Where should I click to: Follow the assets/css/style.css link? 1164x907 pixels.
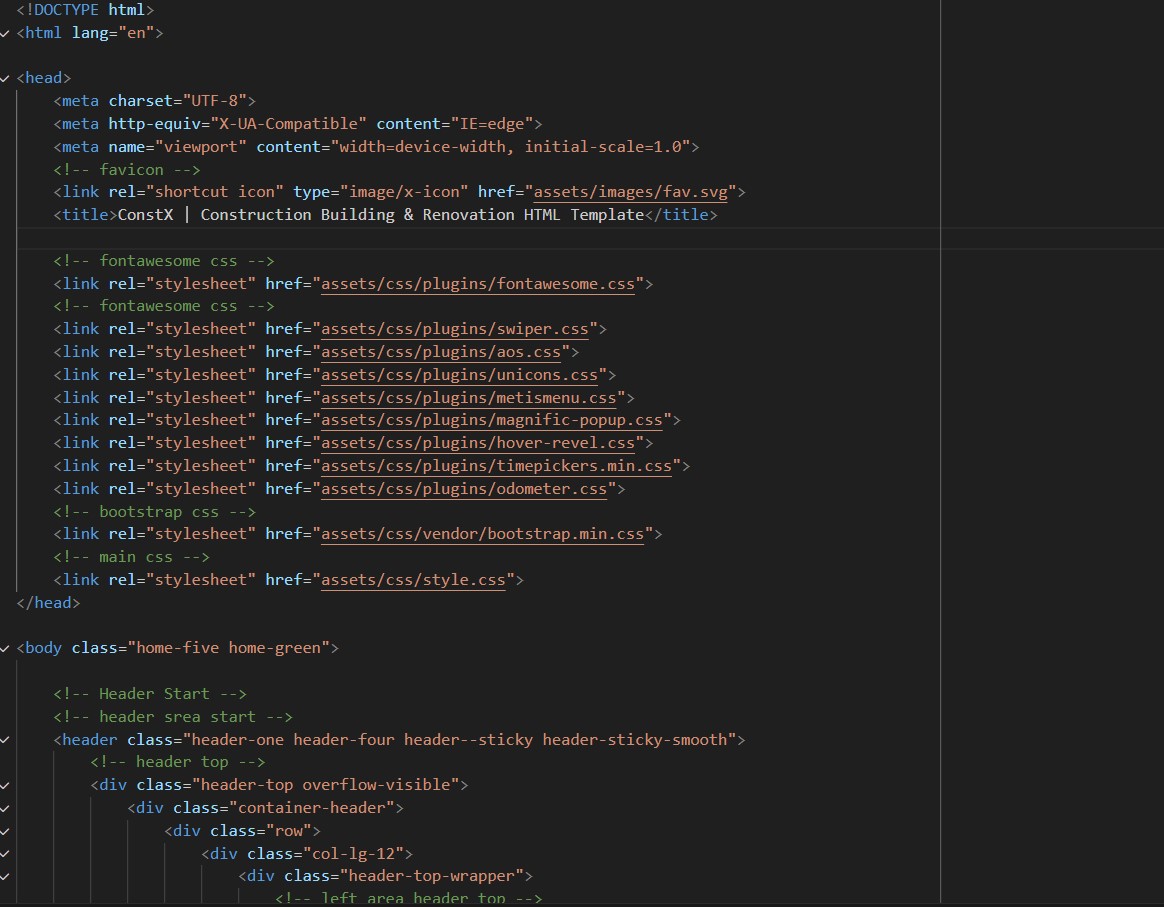click(x=417, y=580)
